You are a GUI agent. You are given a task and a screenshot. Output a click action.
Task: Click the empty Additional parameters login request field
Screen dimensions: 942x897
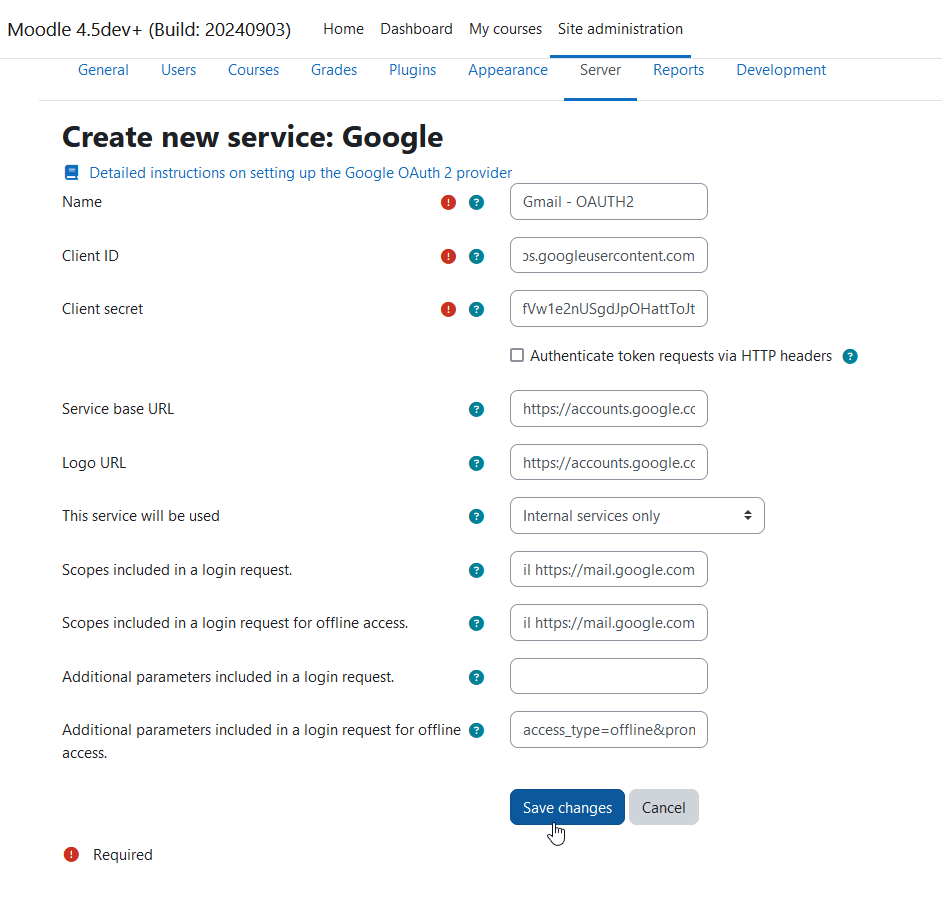(x=609, y=676)
